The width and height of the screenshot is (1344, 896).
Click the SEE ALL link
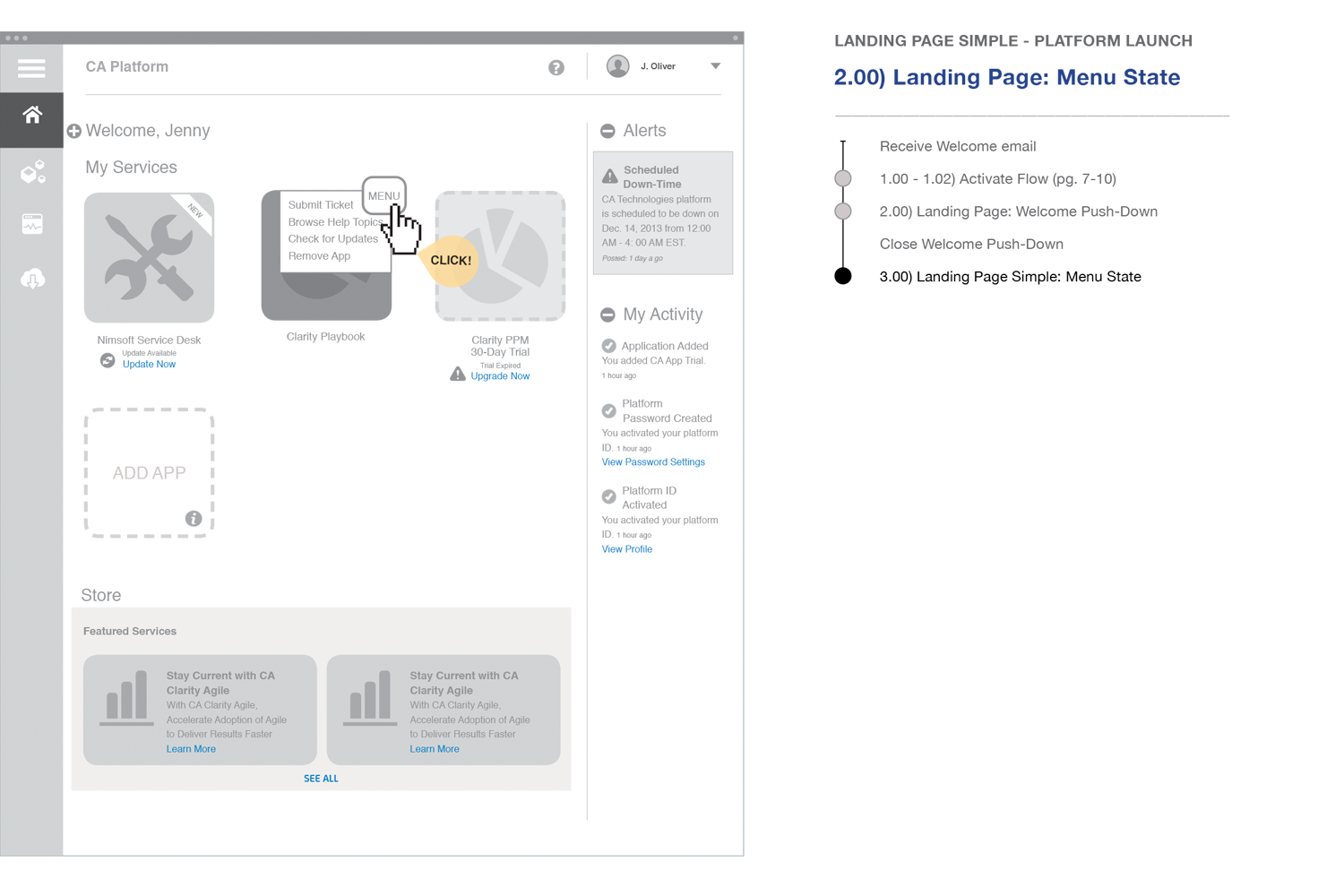(321, 779)
